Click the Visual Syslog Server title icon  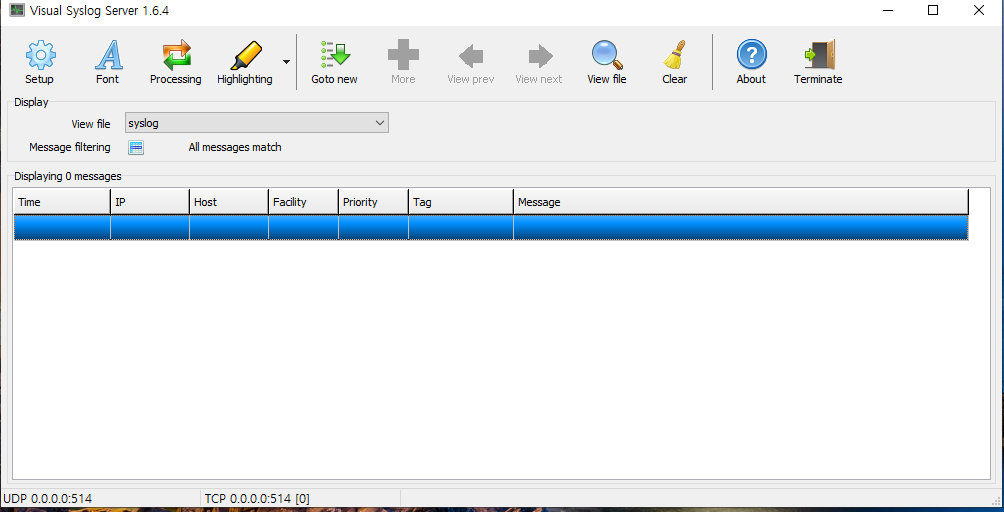[17, 11]
